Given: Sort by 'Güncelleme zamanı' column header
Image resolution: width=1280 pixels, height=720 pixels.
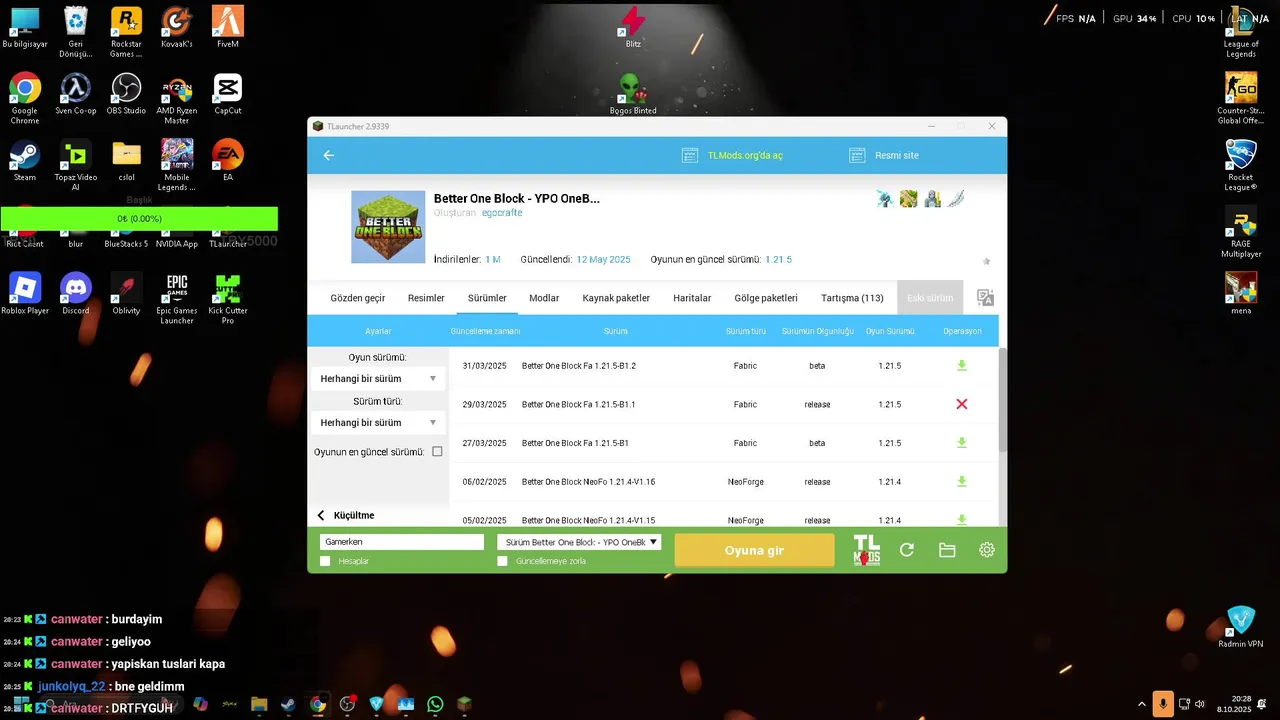Looking at the screenshot, I should (485, 331).
